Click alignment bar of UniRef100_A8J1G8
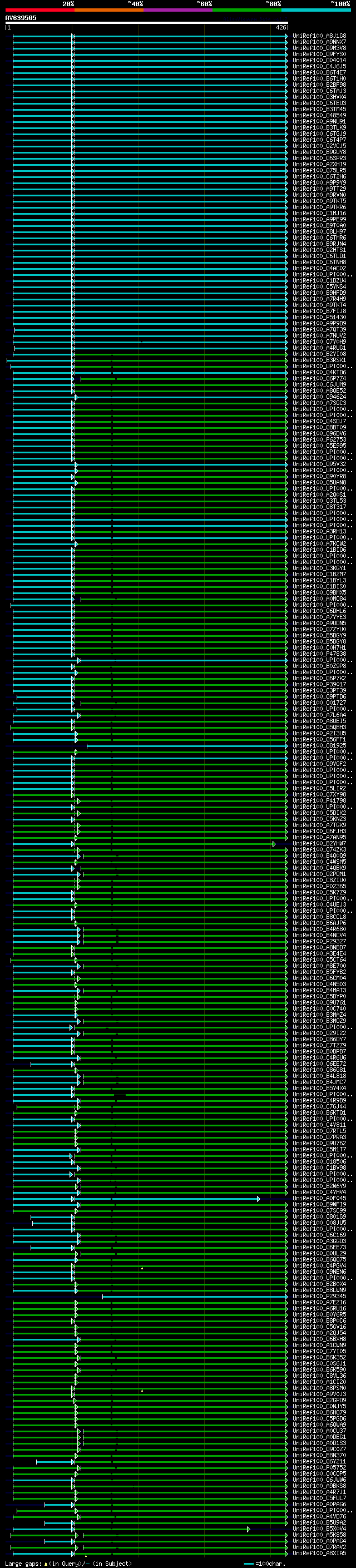Viewport: 356px width, 1568px height. point(150,36)
